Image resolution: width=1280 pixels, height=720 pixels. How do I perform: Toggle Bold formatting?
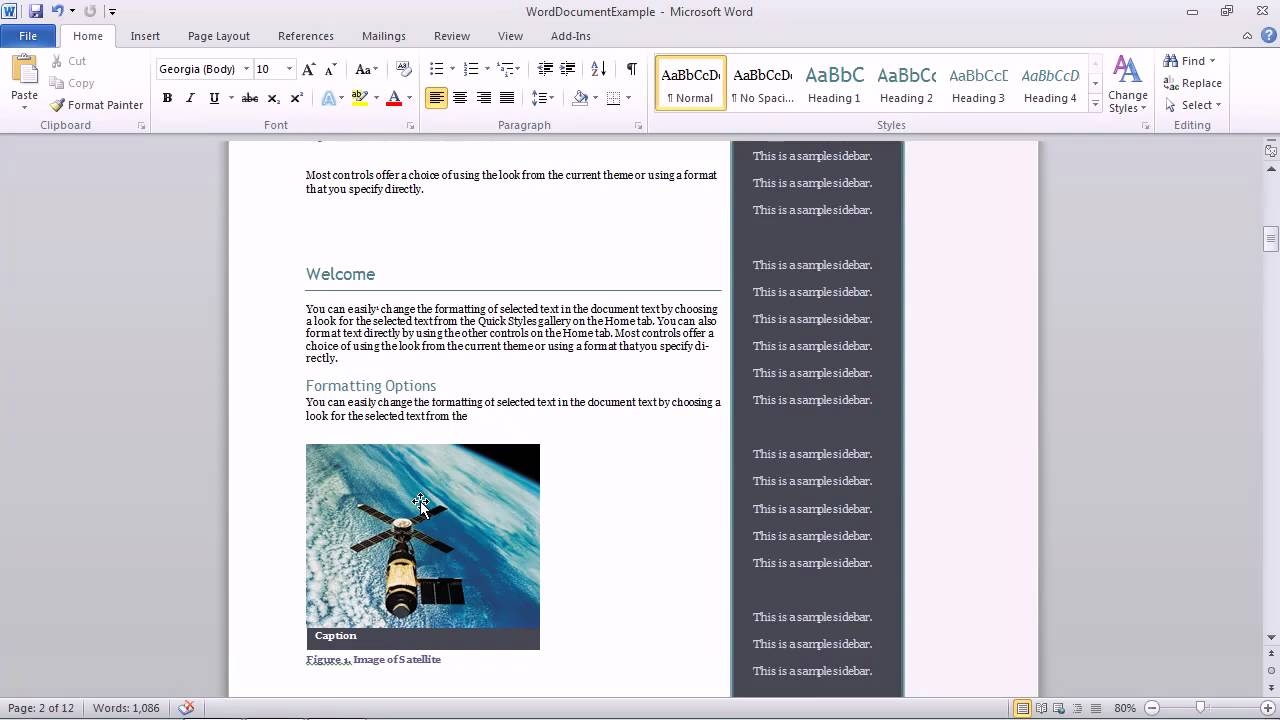167,98
